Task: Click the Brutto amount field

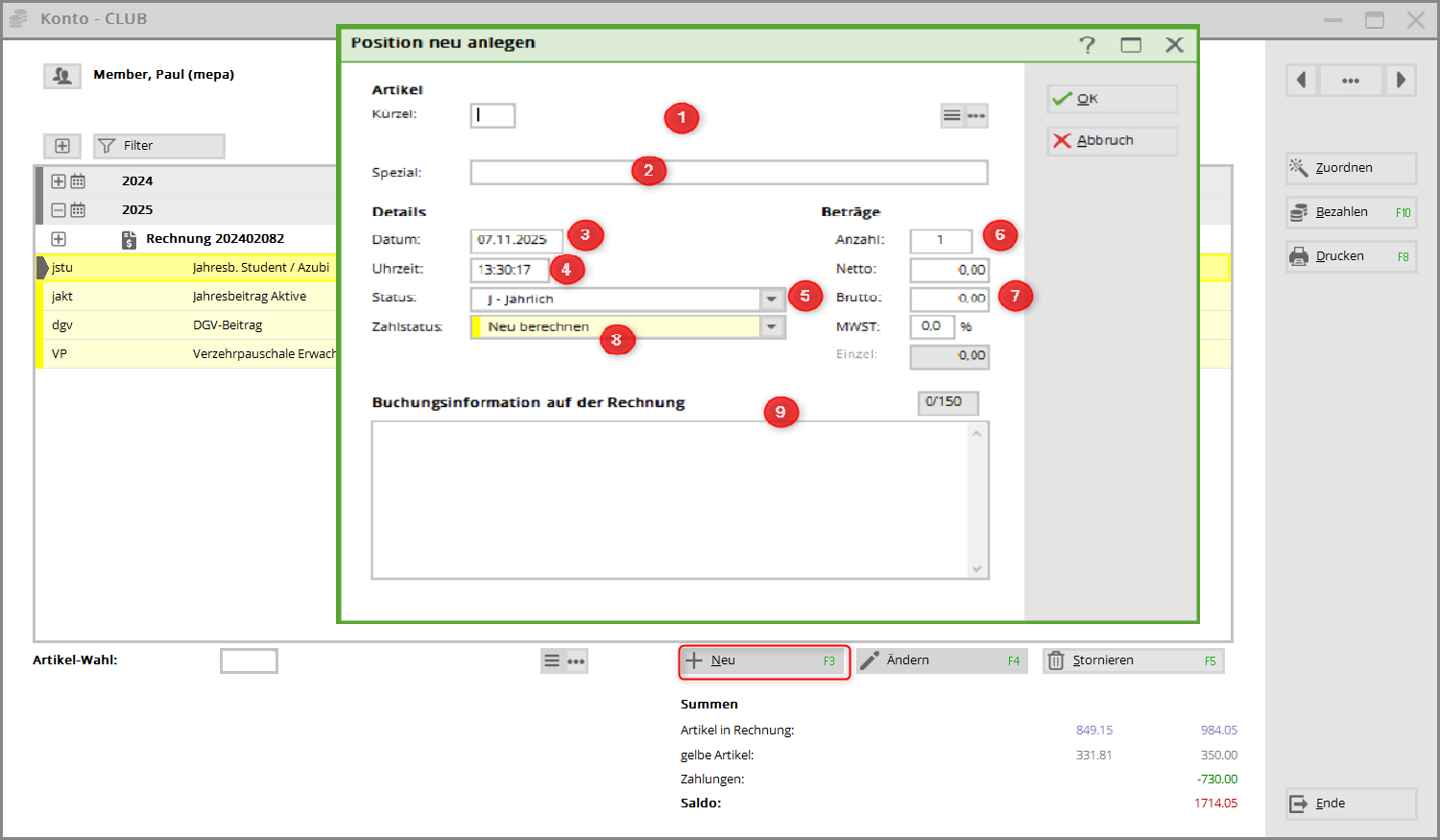Action: point(949,299)
